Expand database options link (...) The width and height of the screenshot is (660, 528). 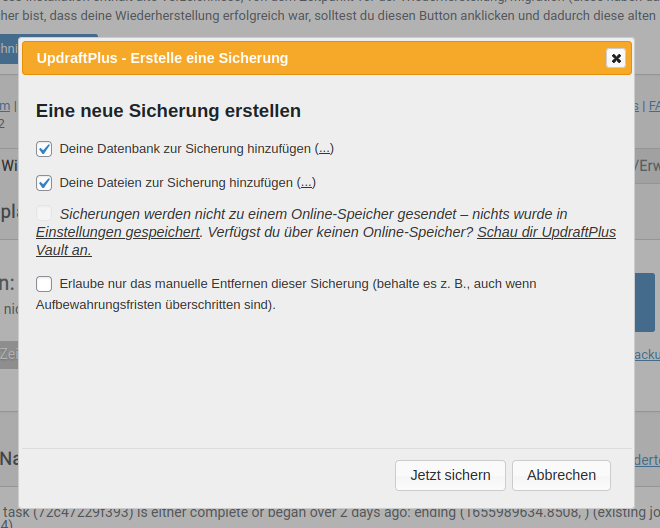(324, 149)
